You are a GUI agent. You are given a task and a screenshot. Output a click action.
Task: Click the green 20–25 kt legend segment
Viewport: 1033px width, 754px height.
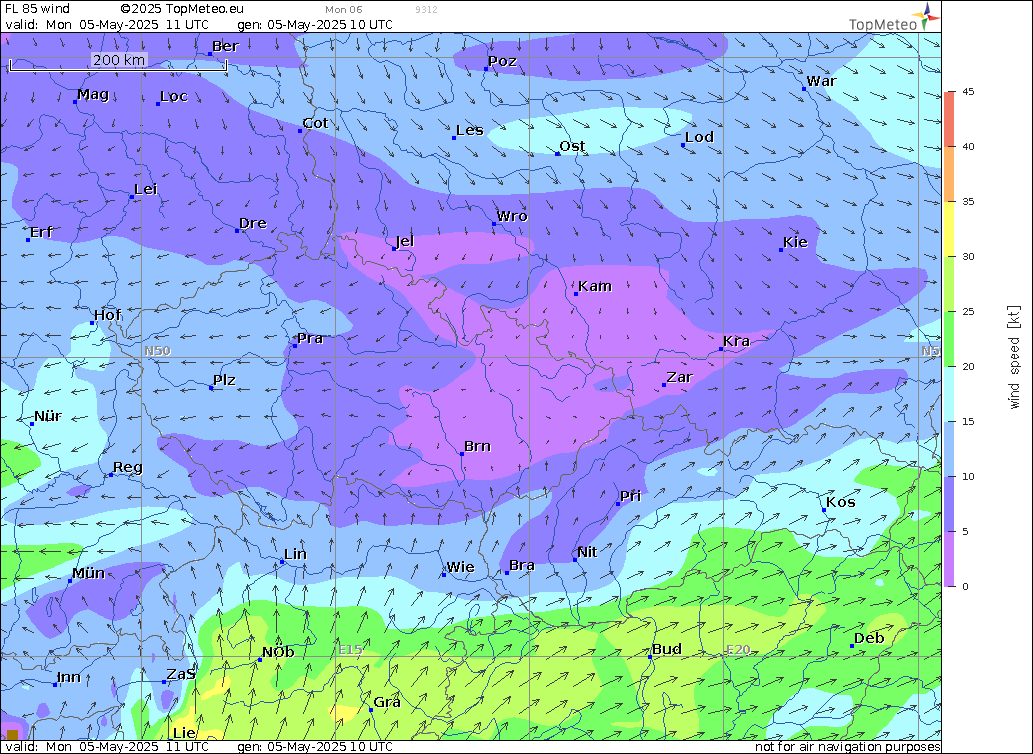(949, 338)
